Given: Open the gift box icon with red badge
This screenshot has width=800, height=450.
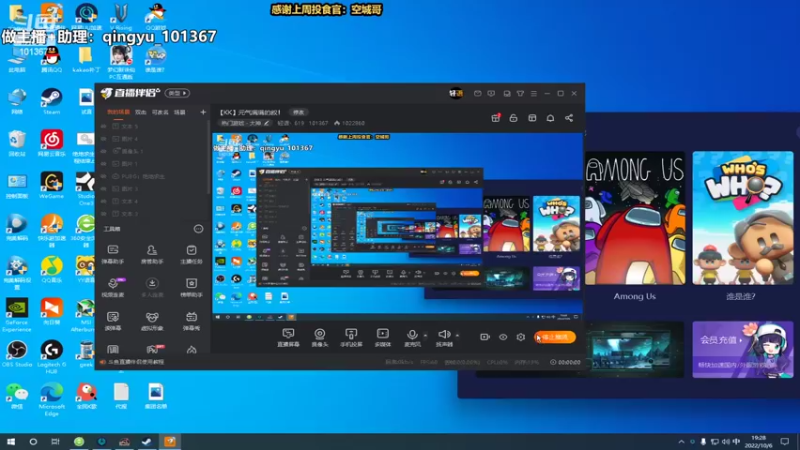Looking at the screenshot, I should (x=495, y=118).
